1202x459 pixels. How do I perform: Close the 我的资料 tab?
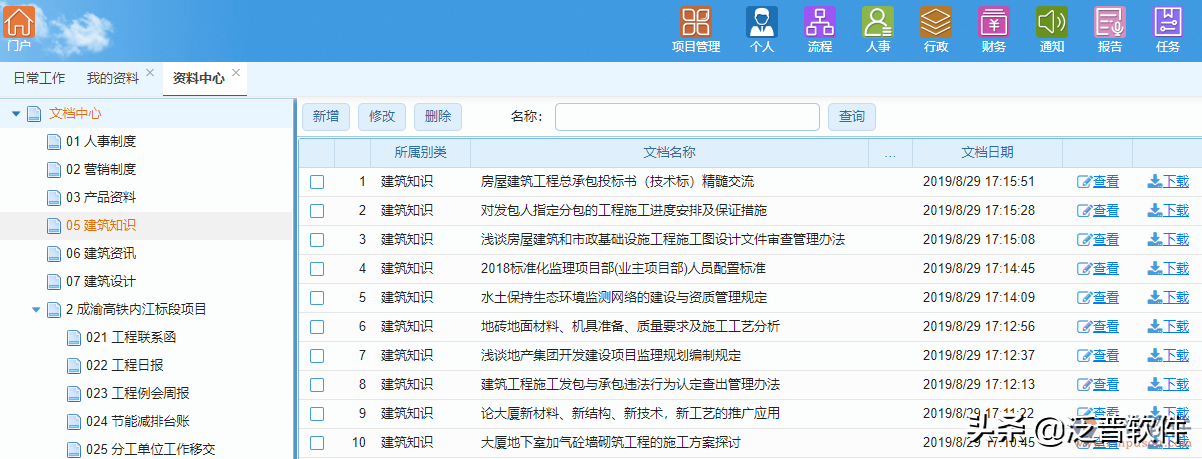(x=150, y=73)
